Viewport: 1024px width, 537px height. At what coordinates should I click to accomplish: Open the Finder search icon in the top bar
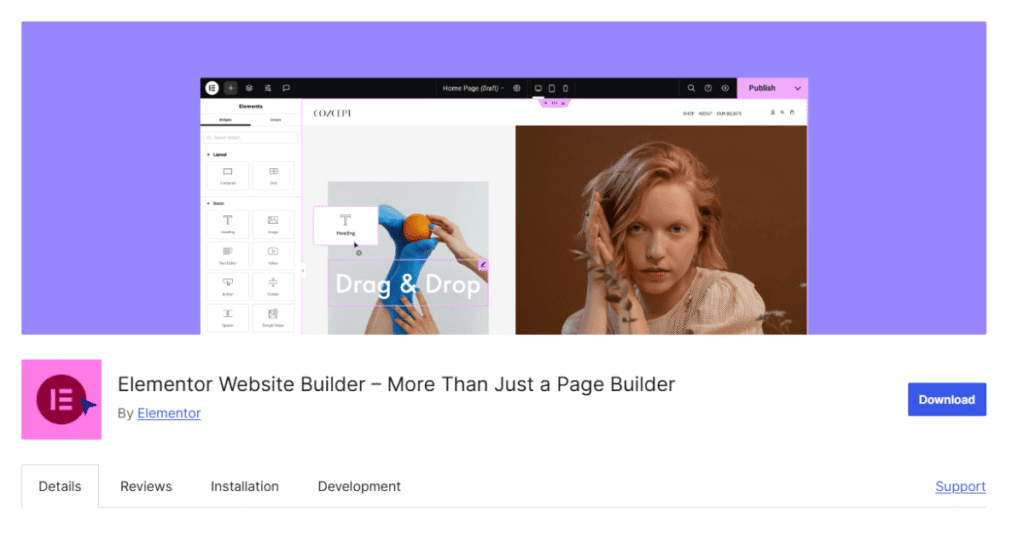[x=691, y=88]
